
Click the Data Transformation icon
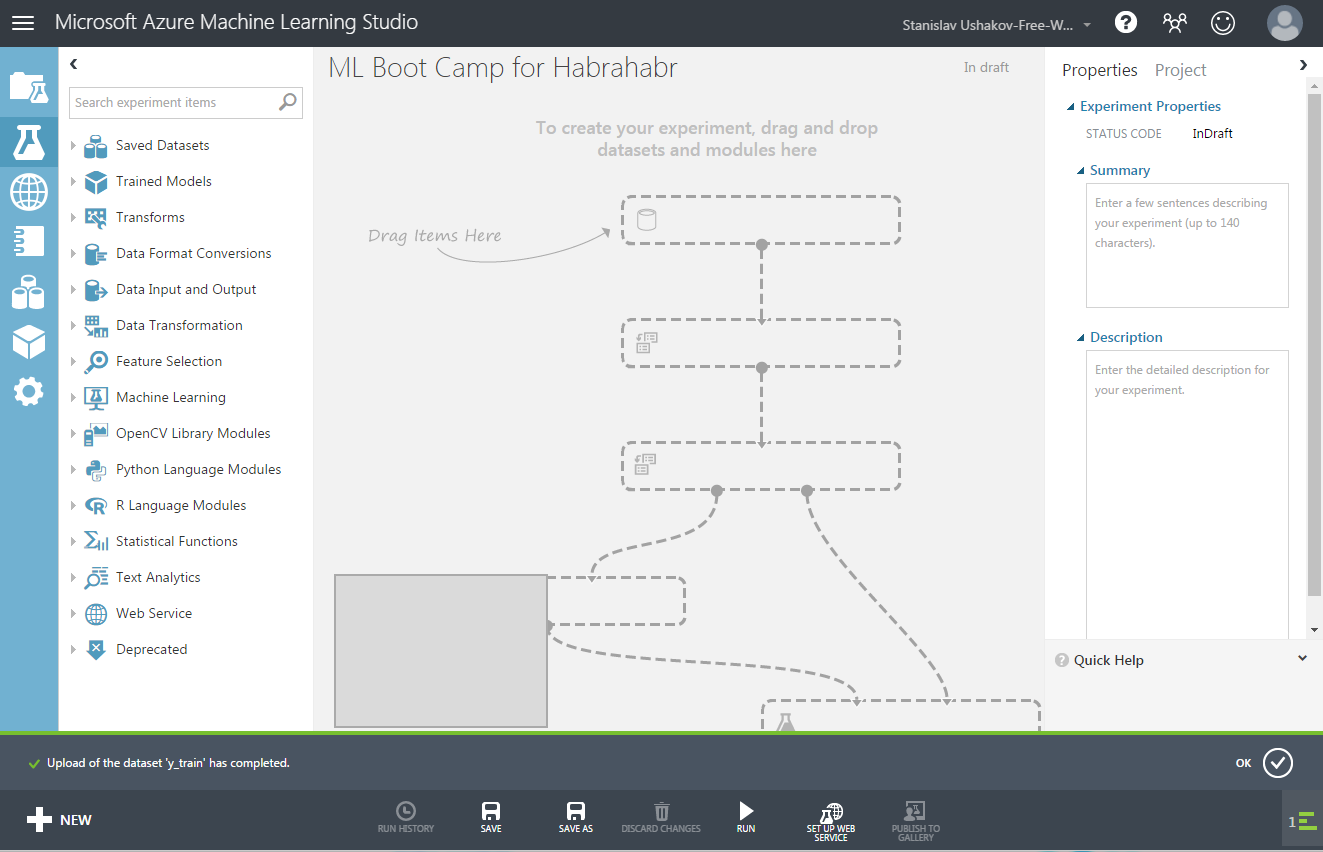pyautogui.click(x=96, y=326)
